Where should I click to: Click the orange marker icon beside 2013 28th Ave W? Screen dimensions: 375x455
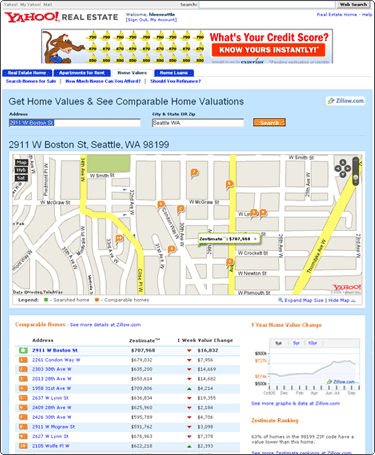coord(23,379)
